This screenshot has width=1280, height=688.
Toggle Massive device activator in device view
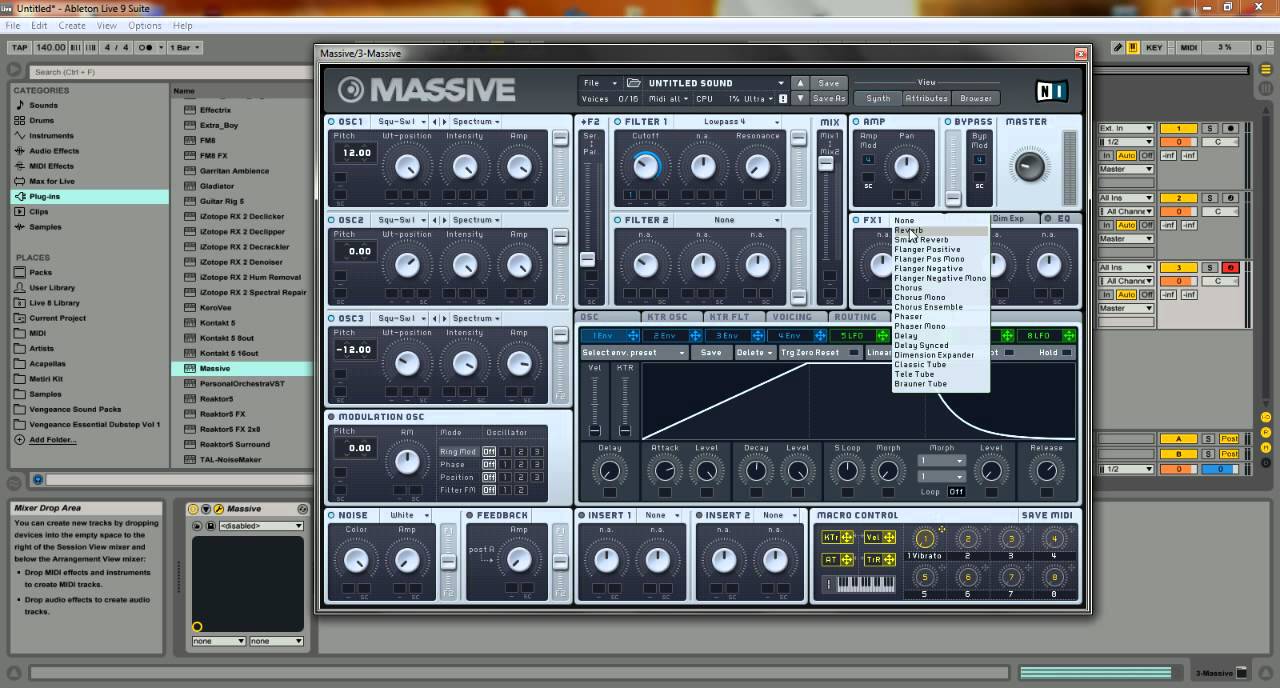click(x=194, y=509)
